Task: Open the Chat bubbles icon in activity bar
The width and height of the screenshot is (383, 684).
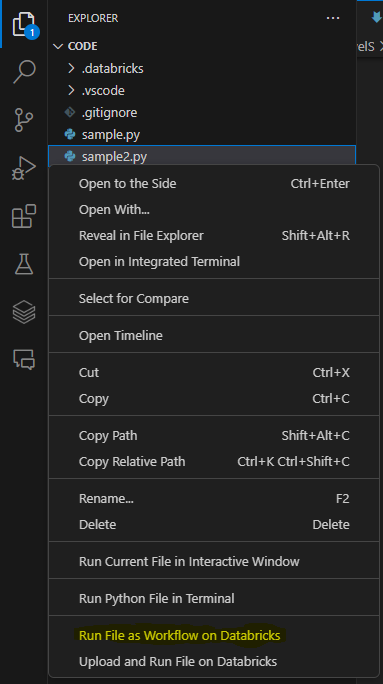Action: pos(24,359)
